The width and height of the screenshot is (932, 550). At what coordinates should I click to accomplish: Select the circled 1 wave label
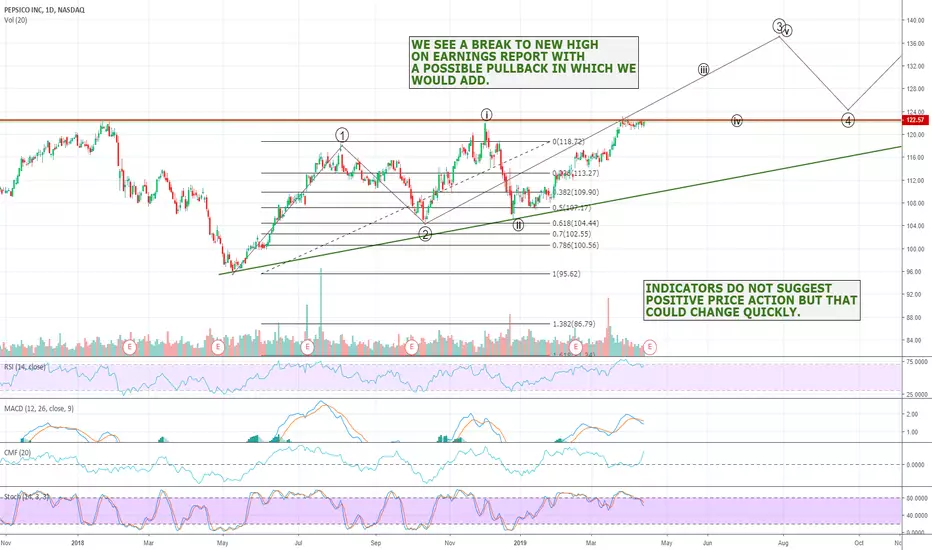tap(342, 135)
